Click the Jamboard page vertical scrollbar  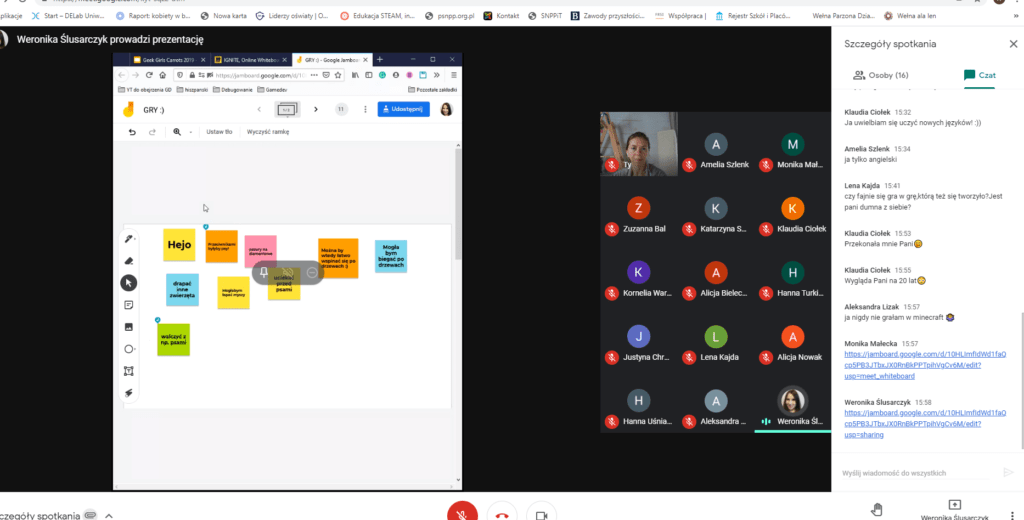pyautogui.click(x=458, y=204)
